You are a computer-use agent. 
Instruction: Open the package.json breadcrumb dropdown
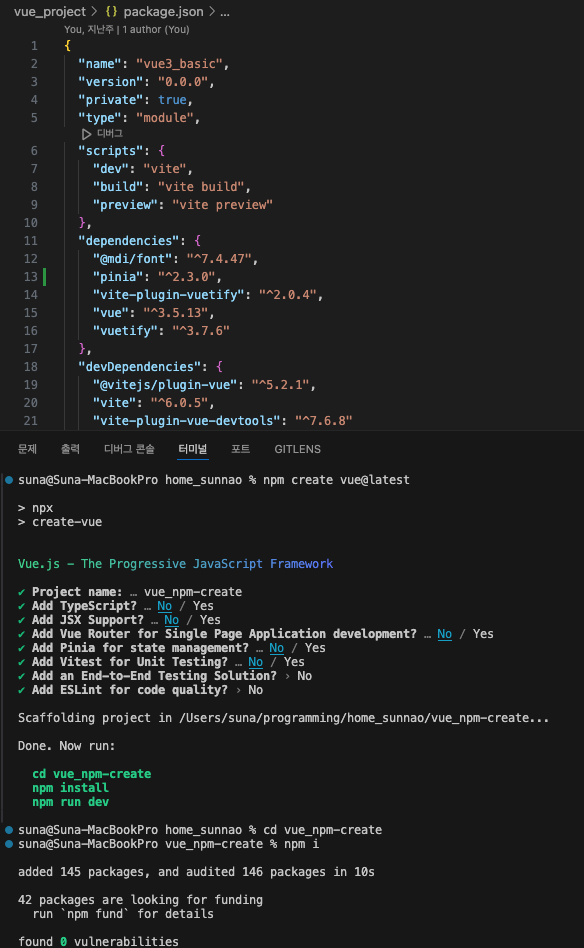(163, 11)
